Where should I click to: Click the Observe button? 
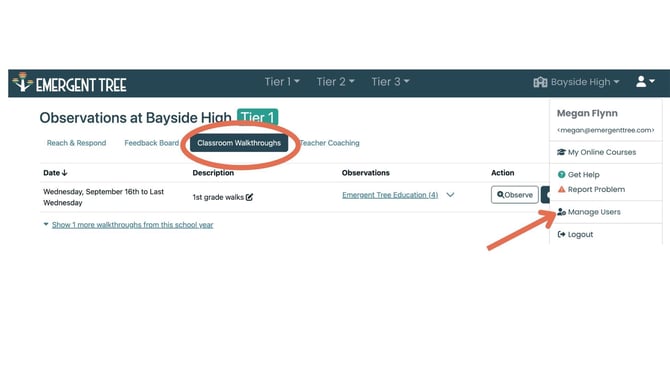point(514,195)
